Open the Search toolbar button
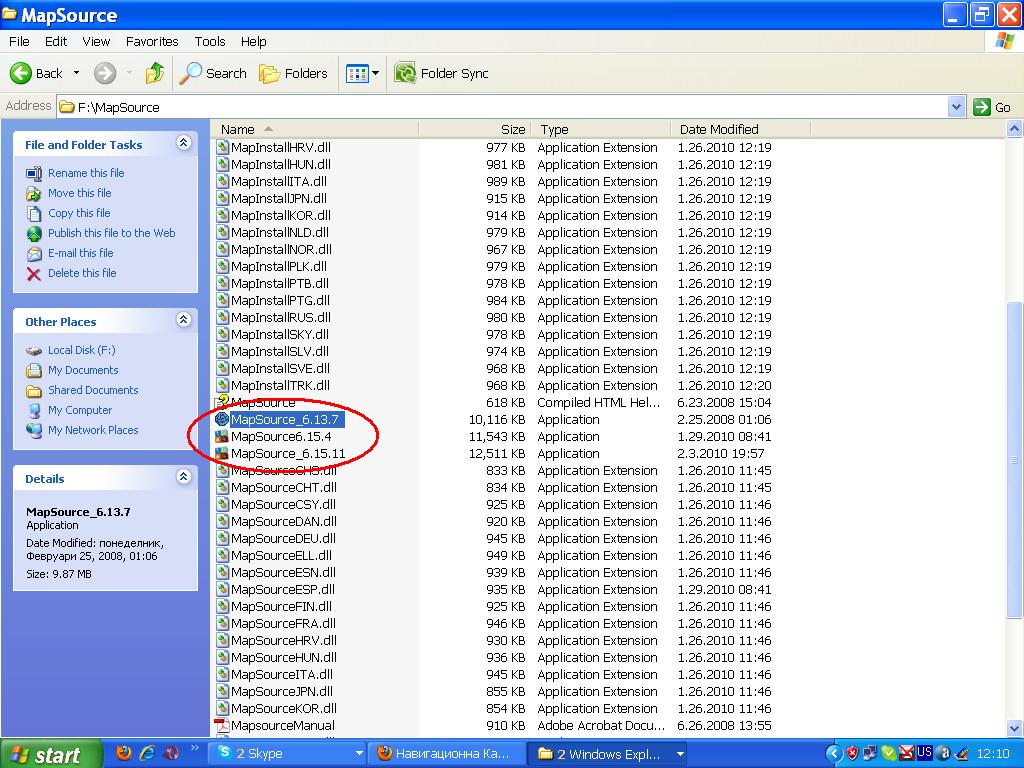The width and height of the screenshot is (1024, 768). click(x=213, y=73)
